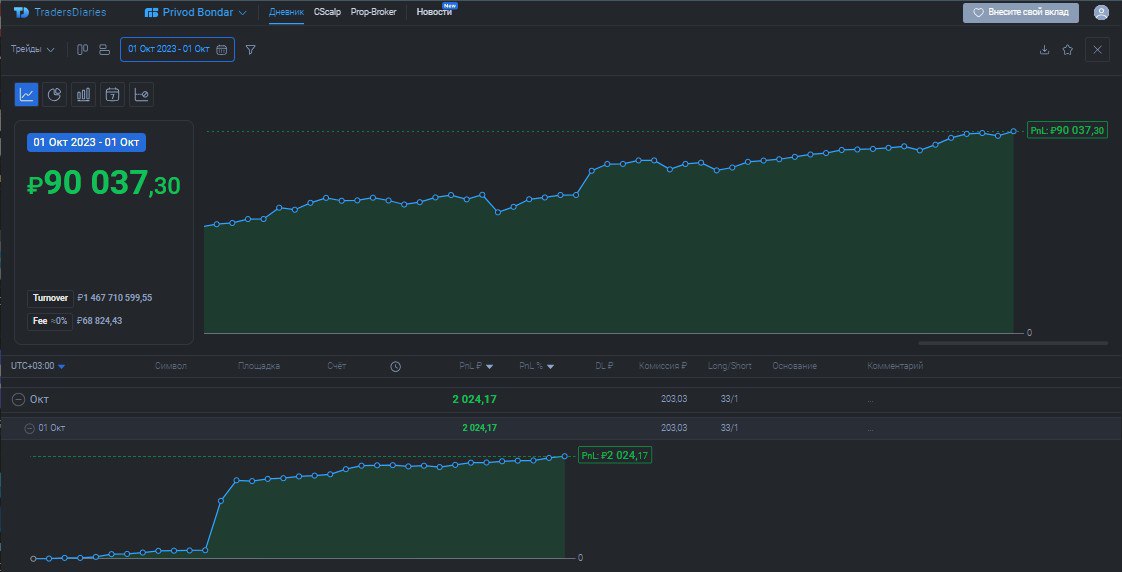This screenshot has height=572, width=1122.
Task: Click the ₽90 037,30 total PnL value
Action: pos(104,184)
